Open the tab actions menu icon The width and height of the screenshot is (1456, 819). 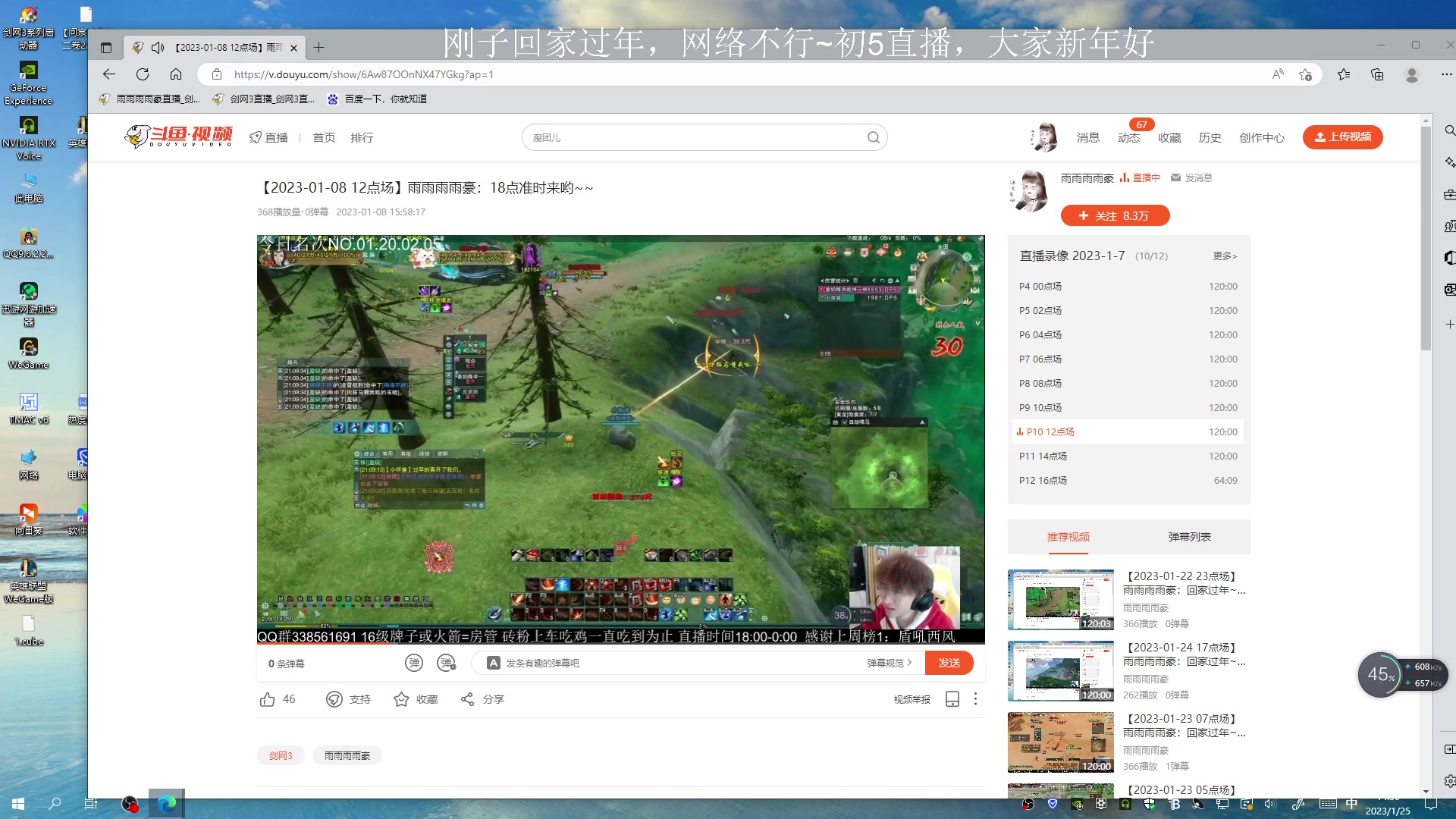pyautogui.click(x=106, y=48)
